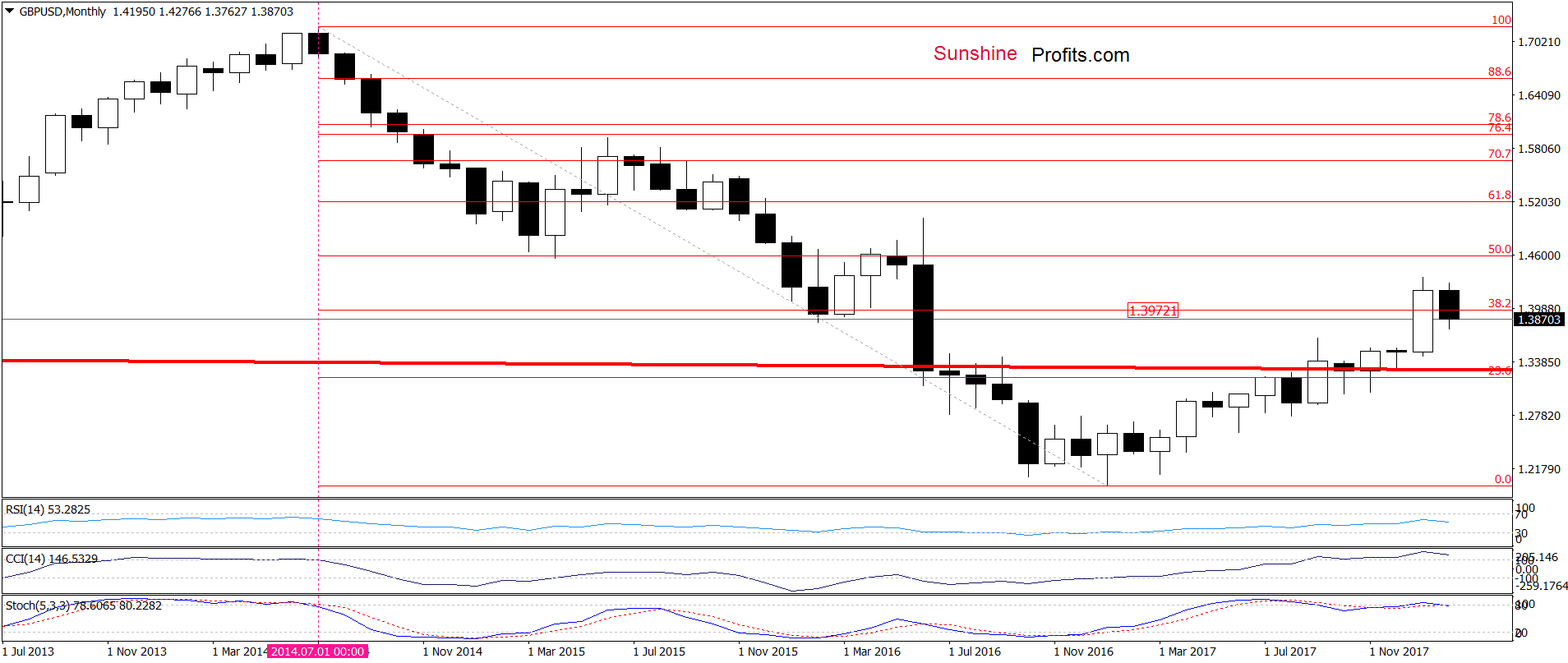Click the Fibonacci 38.2 level label

tap(1499, 303)
